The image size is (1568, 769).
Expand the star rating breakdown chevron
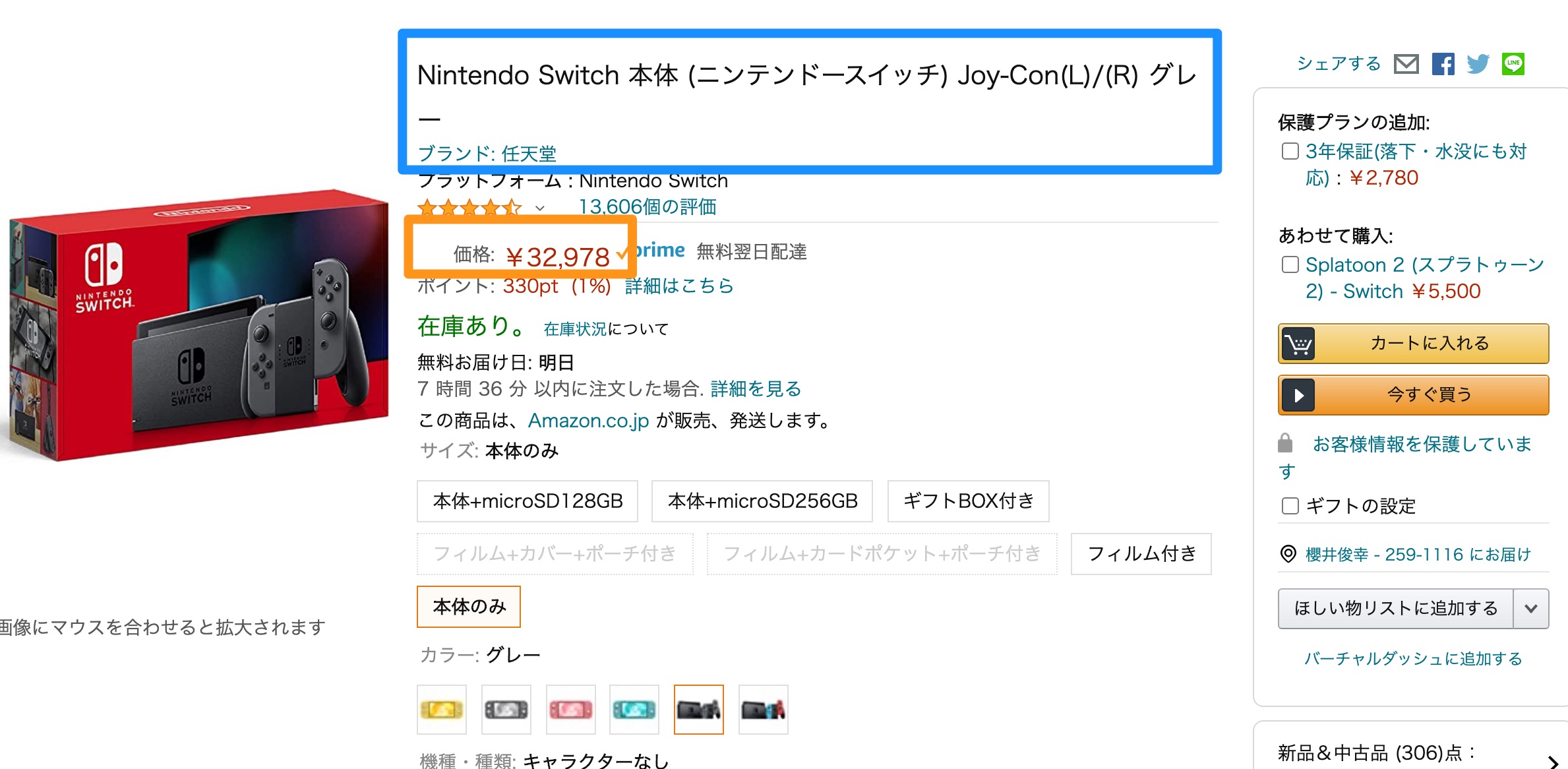point(540,208)
